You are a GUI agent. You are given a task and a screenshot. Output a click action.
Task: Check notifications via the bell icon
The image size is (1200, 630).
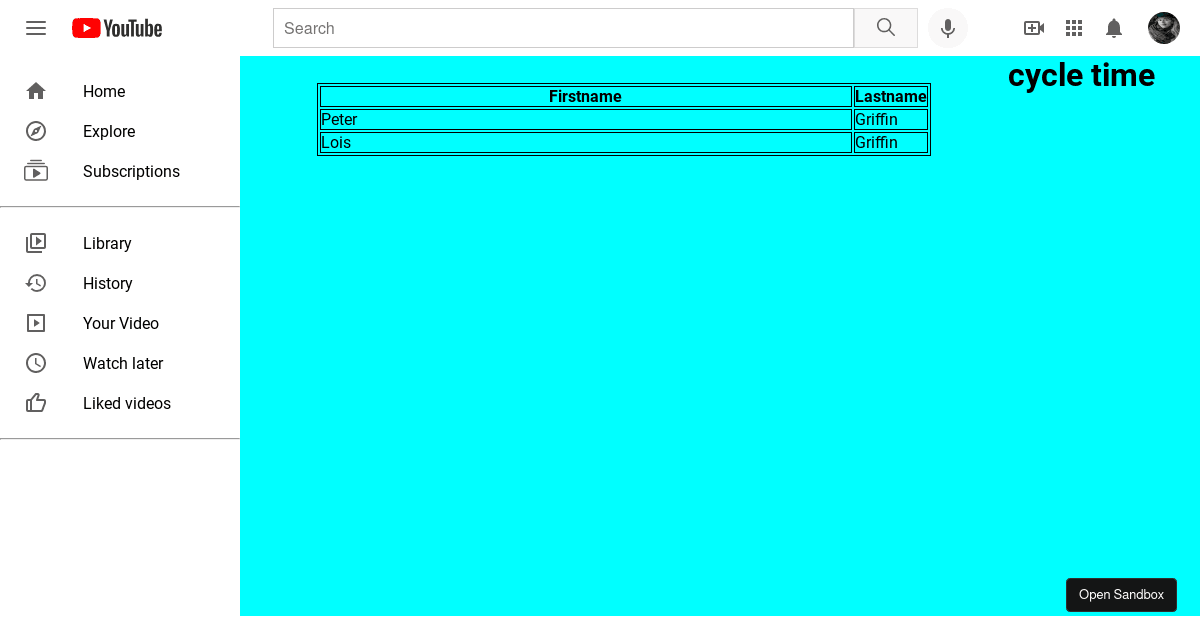[1114, 28]
